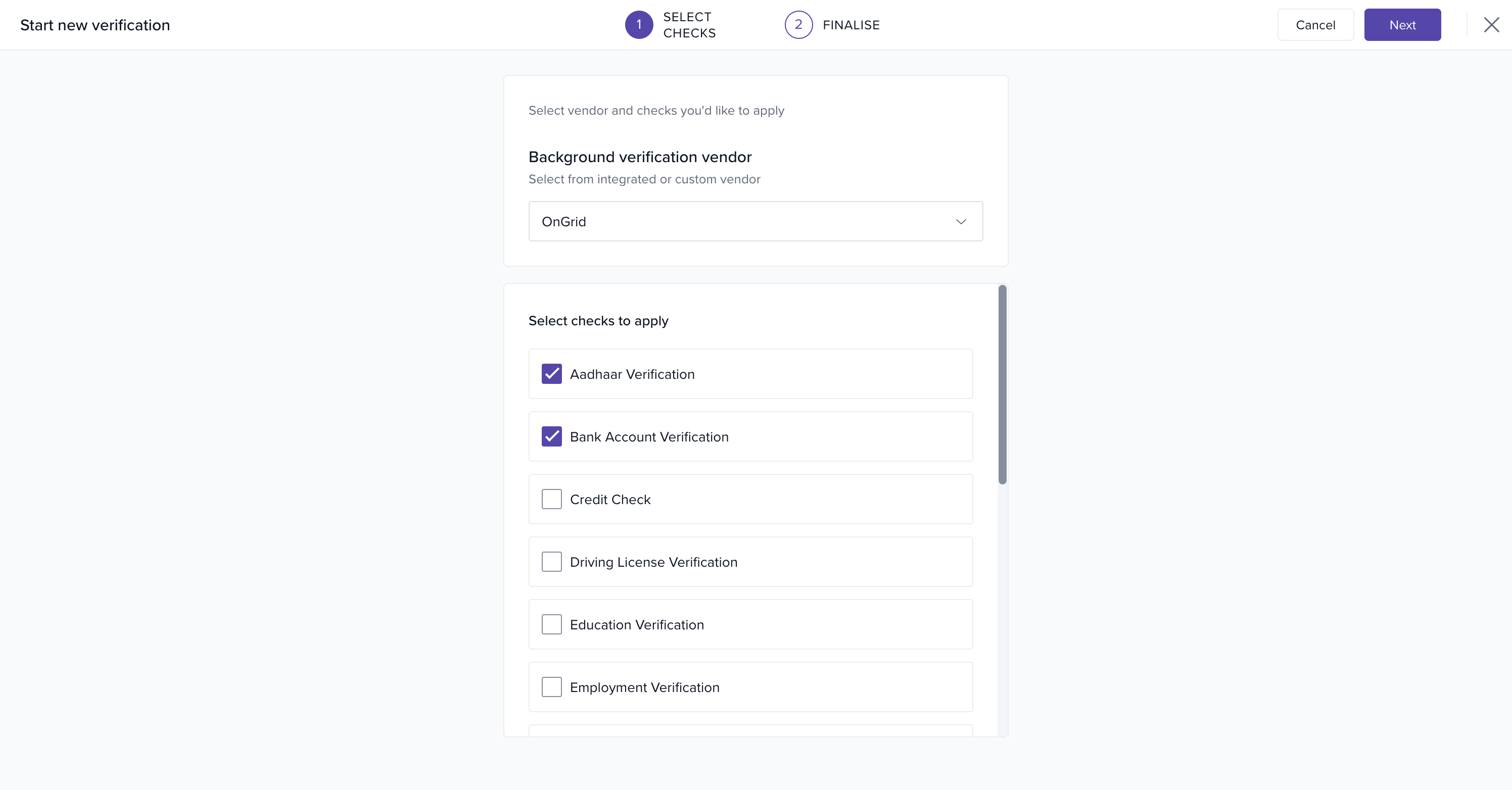The height and width of the screenshot is (790, 1512).
Task: Tick Driving License Verification checkbox
Action: [x=551, y=562]
